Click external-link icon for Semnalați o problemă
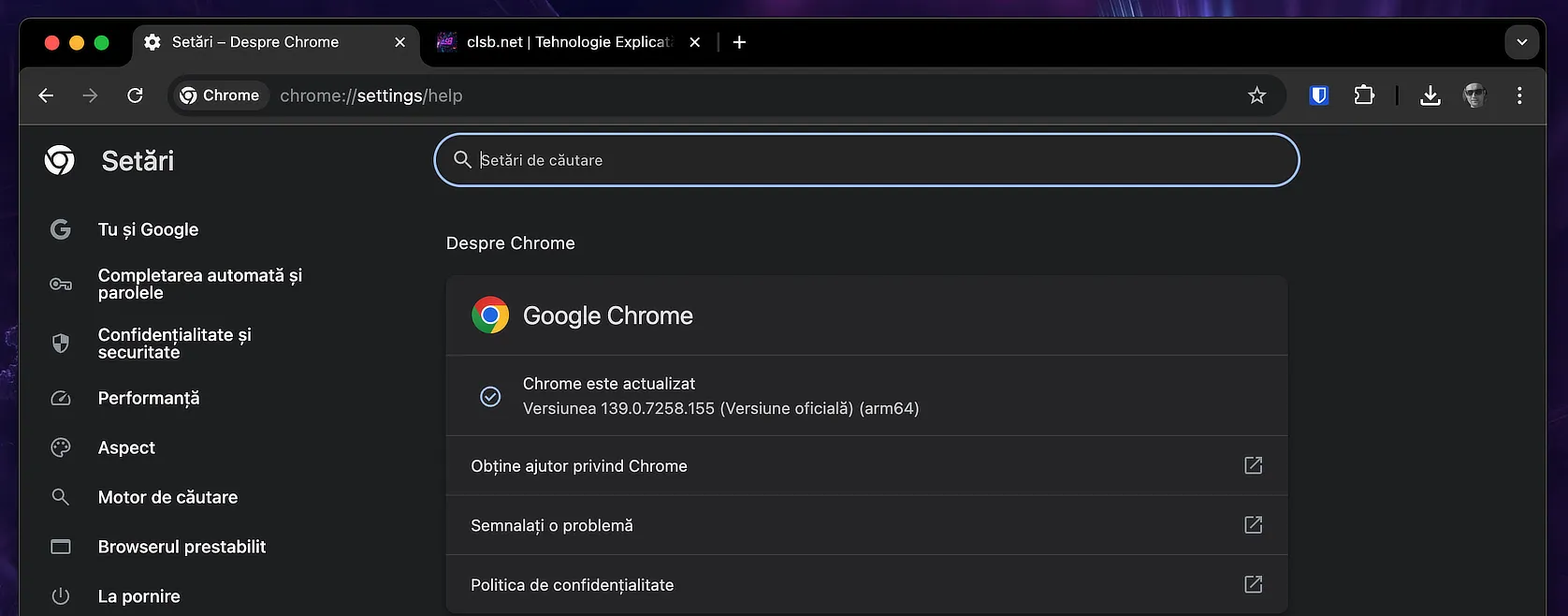 pos(1254,525)
